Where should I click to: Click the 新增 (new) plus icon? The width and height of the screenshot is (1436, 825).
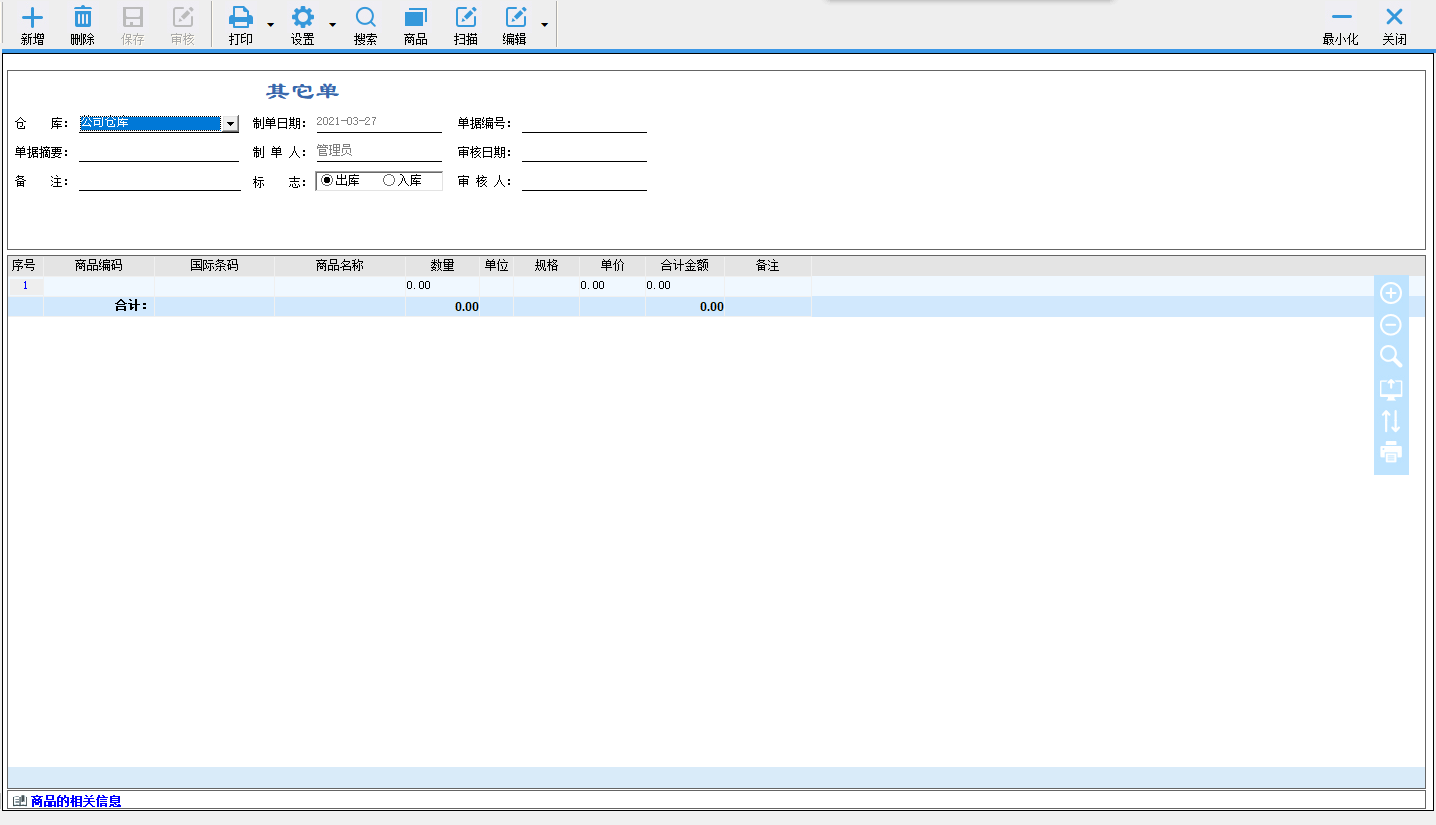coord(33,17)
